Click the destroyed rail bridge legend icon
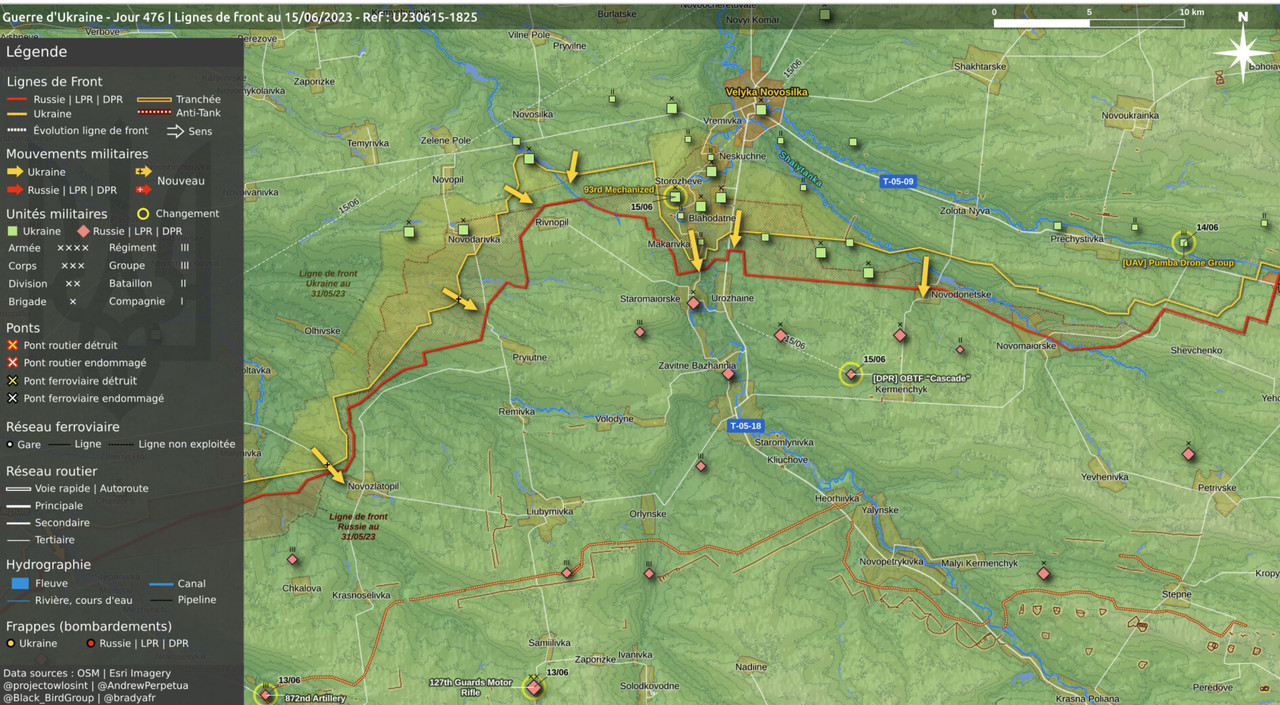This screenshot has height=705, width=1280. (13, 381)
